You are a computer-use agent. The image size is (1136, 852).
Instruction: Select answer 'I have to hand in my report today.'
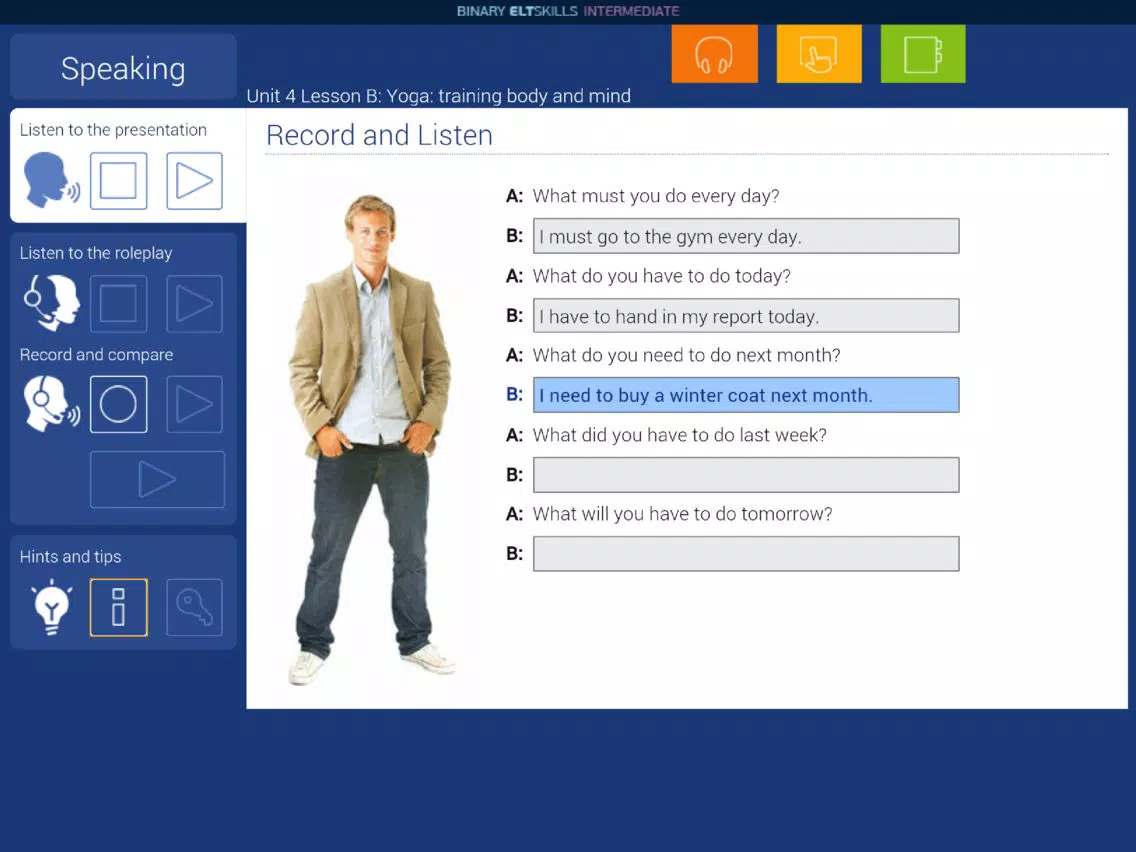746,316
